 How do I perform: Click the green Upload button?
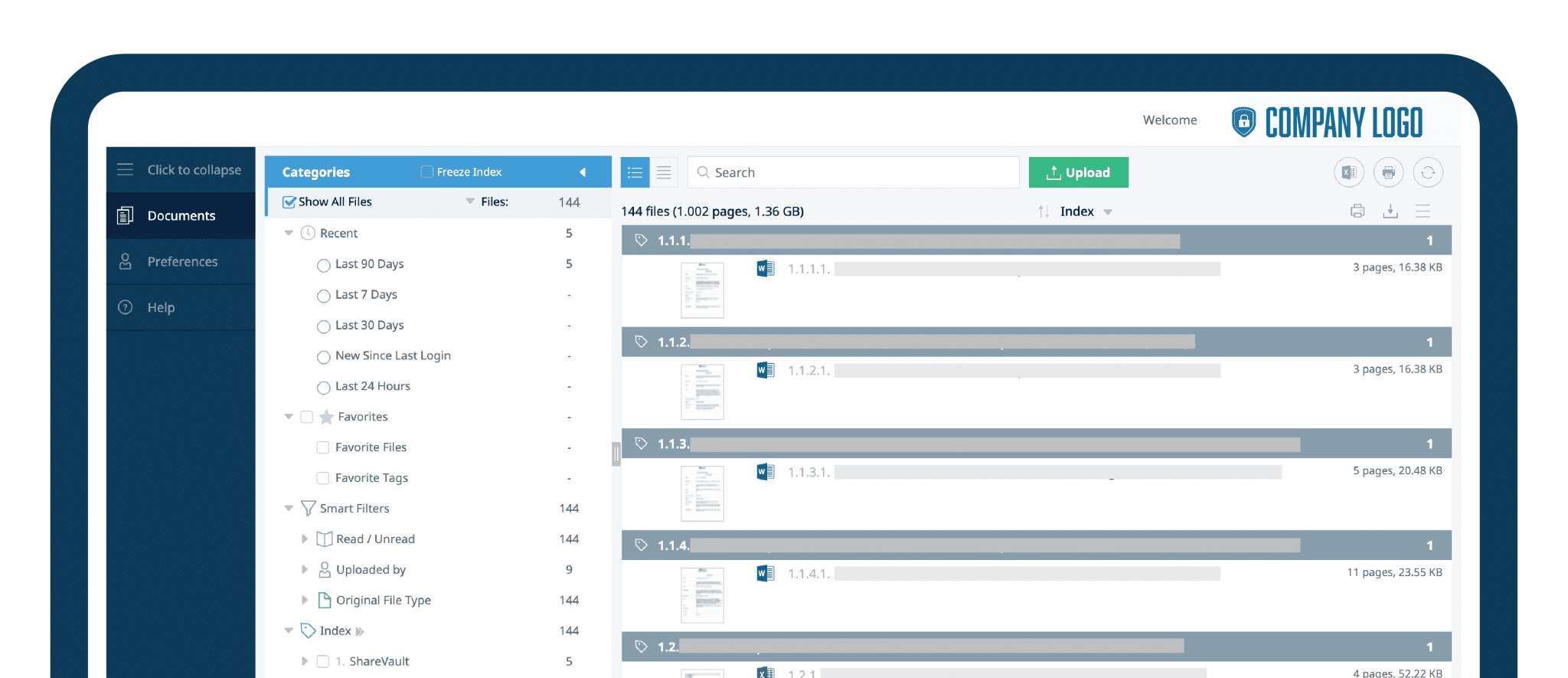1078,172
